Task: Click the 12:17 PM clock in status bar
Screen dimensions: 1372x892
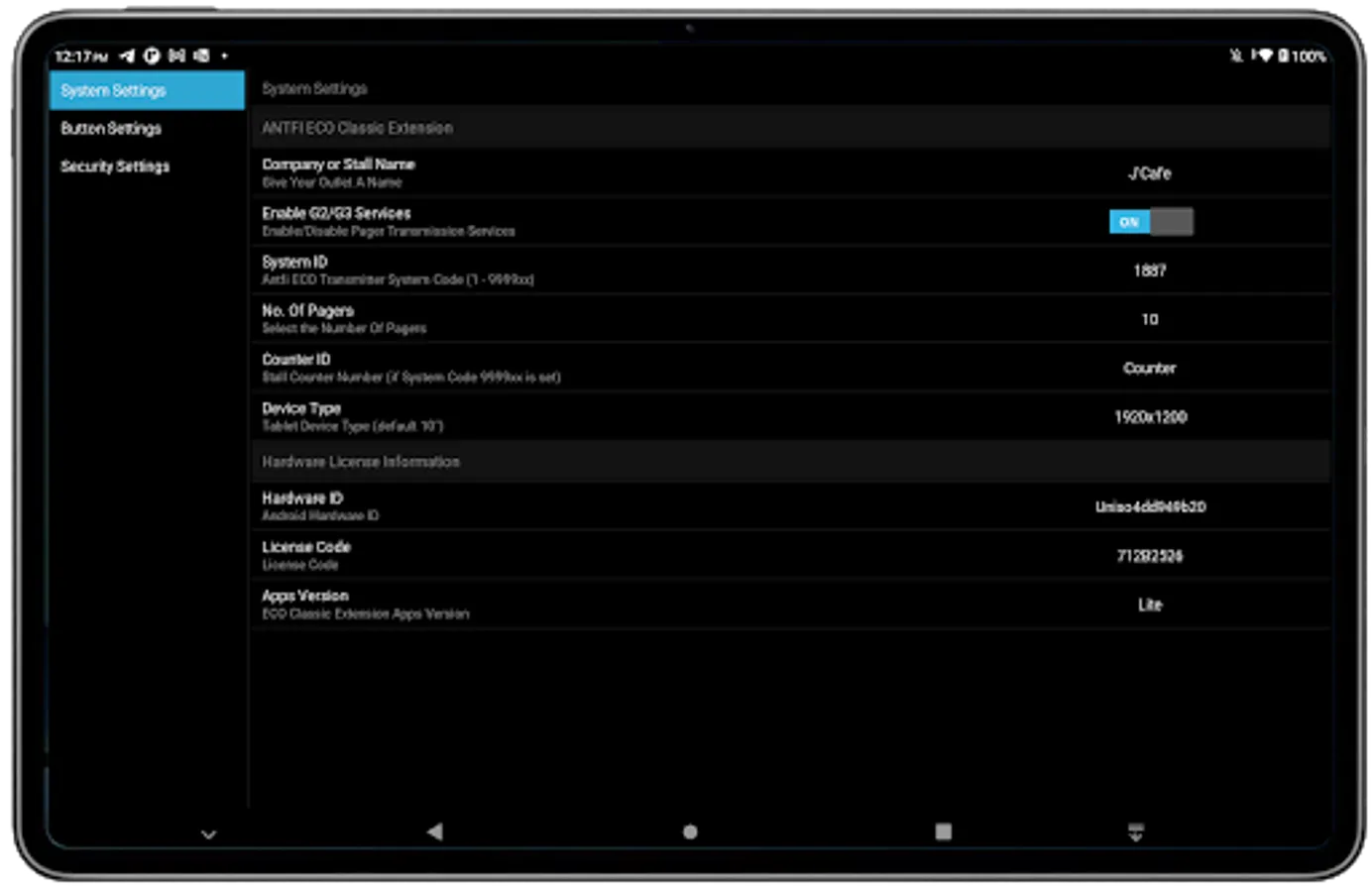Action: pyautogui.click(x=81, y=56)
